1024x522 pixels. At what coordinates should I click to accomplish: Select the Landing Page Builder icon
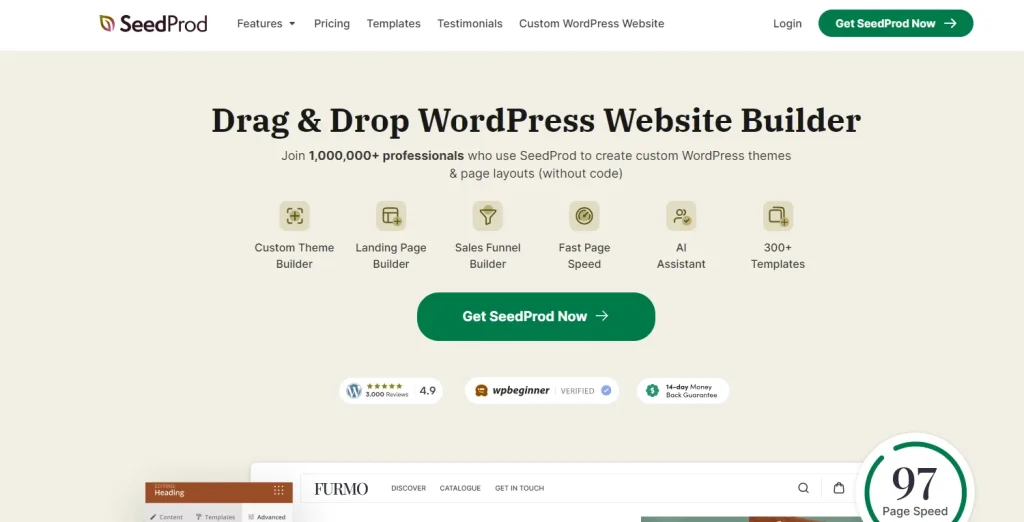[391, 216]
